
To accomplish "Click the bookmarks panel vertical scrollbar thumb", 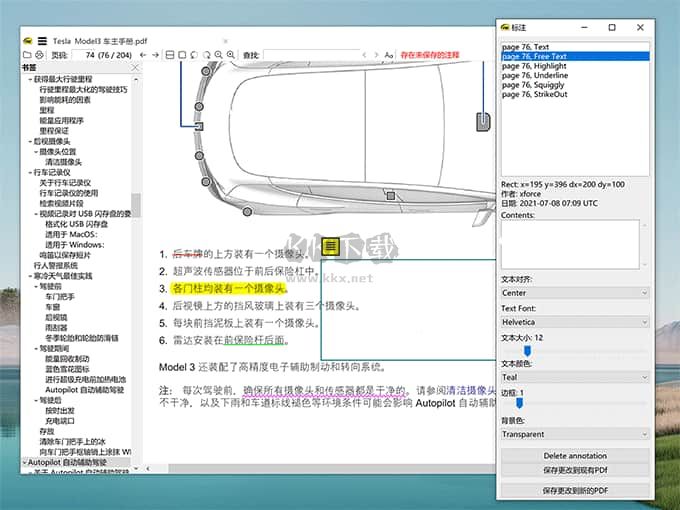I will pyautogui.click(x=136, y=204).
